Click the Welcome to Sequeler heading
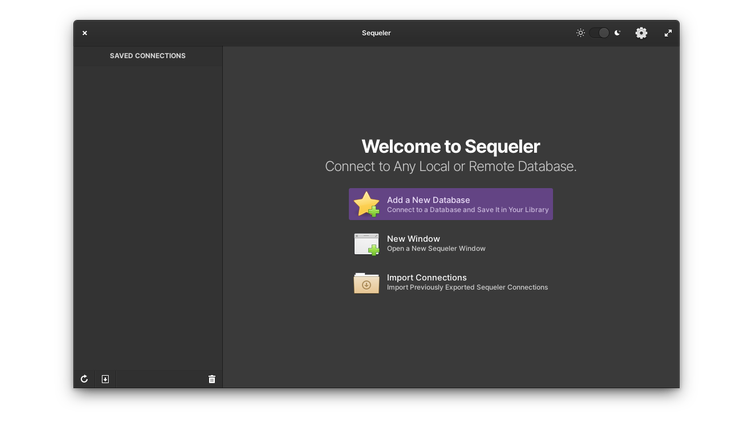This screenshot has height=423, width=752. (451, 146)
